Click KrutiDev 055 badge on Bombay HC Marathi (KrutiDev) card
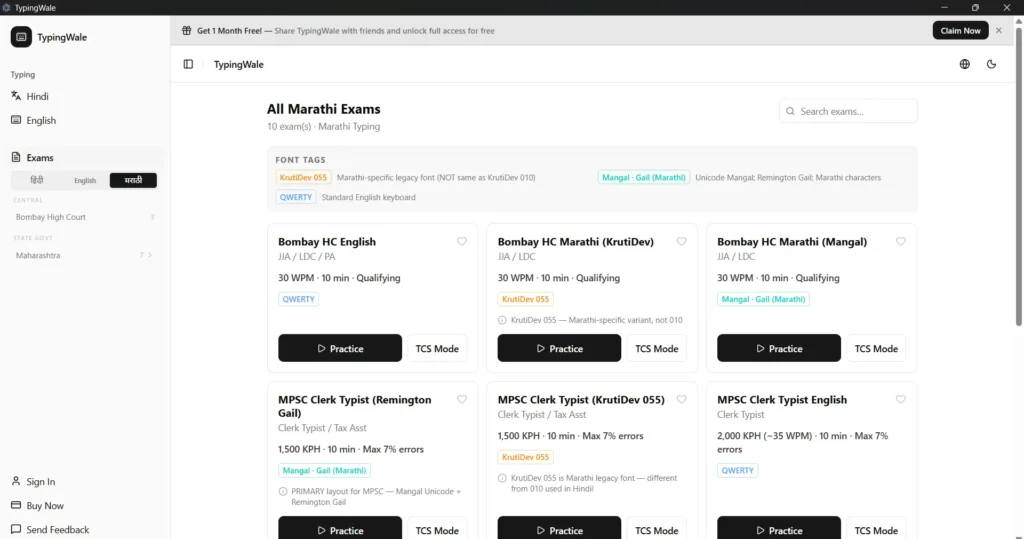Image resolution: width=1024 pixels, height=539 pixels. click(x=525, y=299)
